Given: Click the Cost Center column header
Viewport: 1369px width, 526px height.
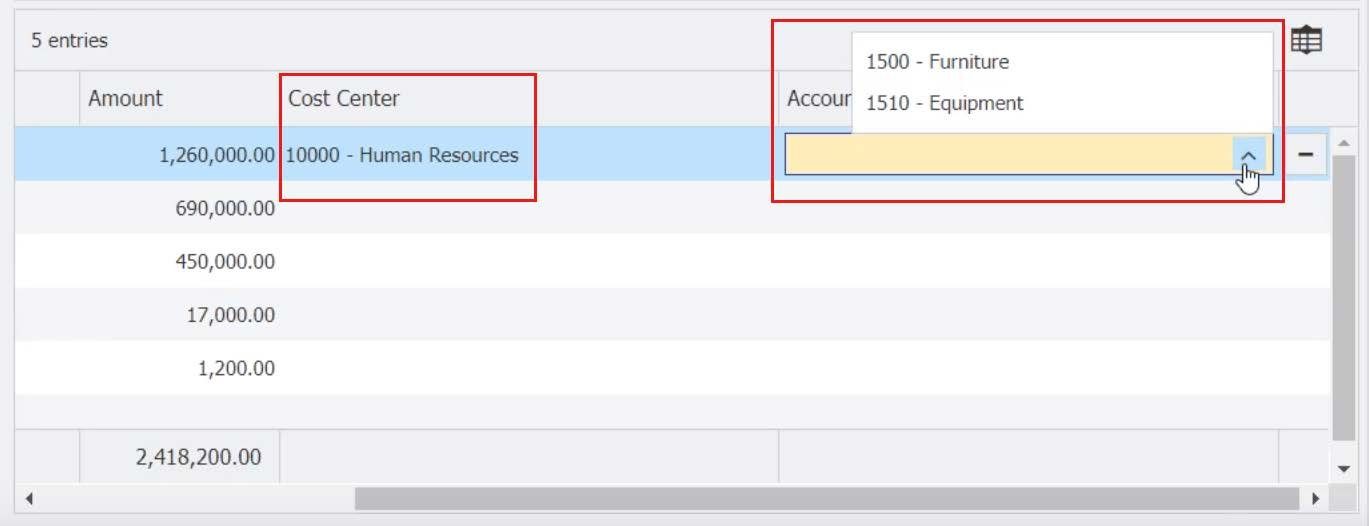Looking at the screenshot, I should [x=529, y=98].
